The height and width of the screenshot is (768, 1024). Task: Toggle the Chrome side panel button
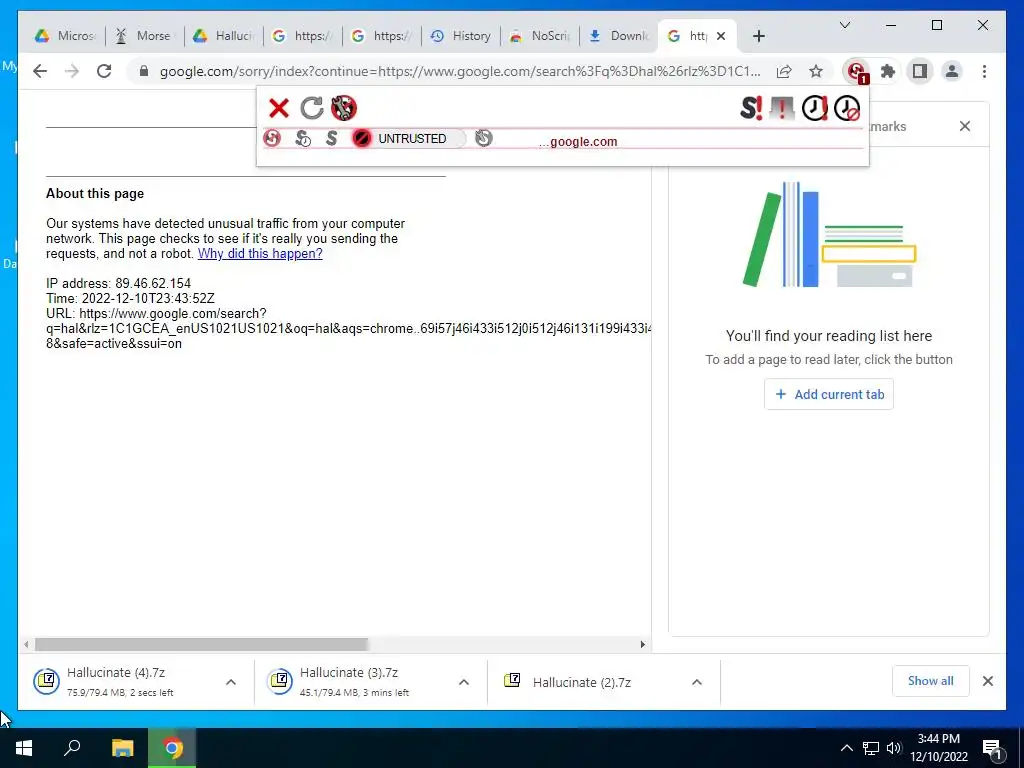point(920,71)
